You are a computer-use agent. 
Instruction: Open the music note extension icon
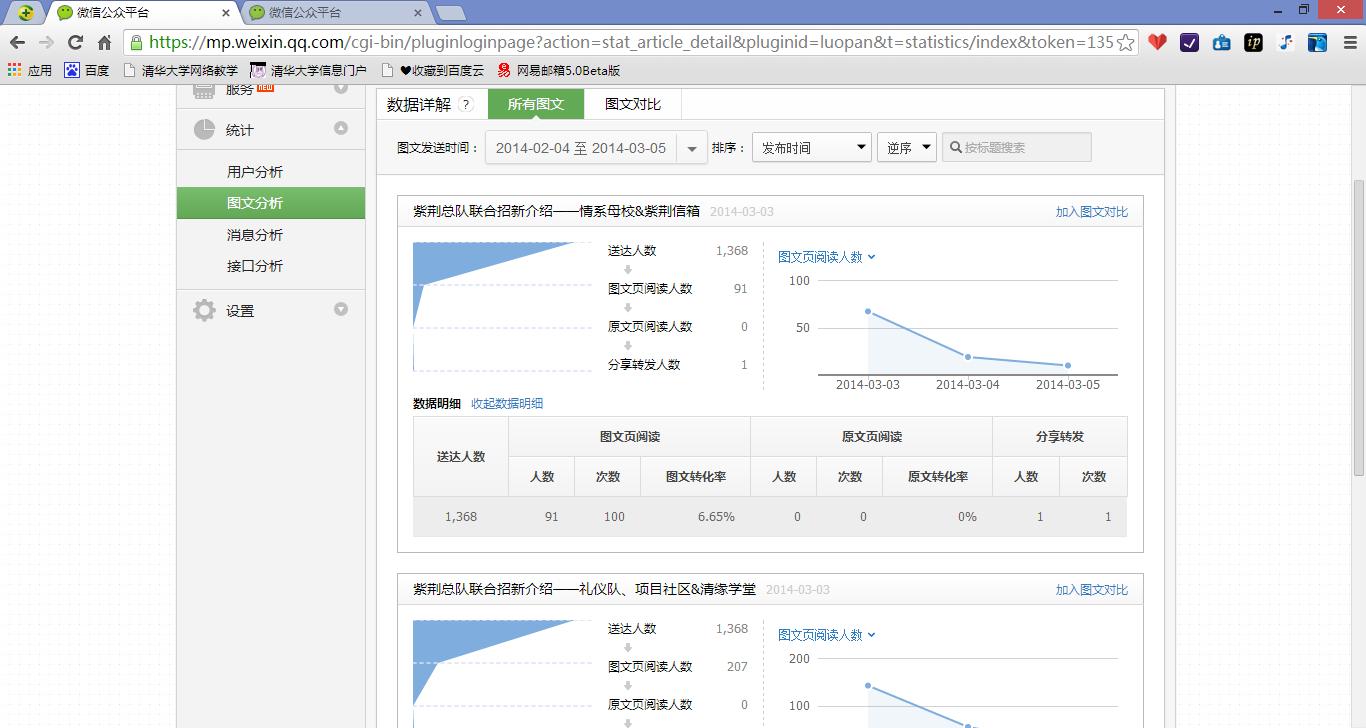point(1286,44)
